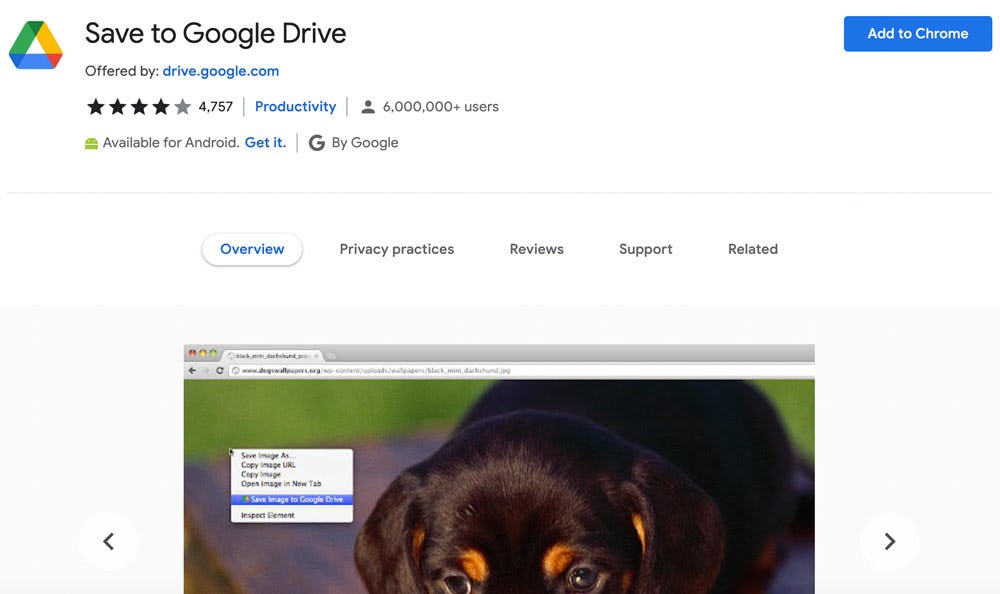Click the 'Get it.' Android link

point(265,142)
